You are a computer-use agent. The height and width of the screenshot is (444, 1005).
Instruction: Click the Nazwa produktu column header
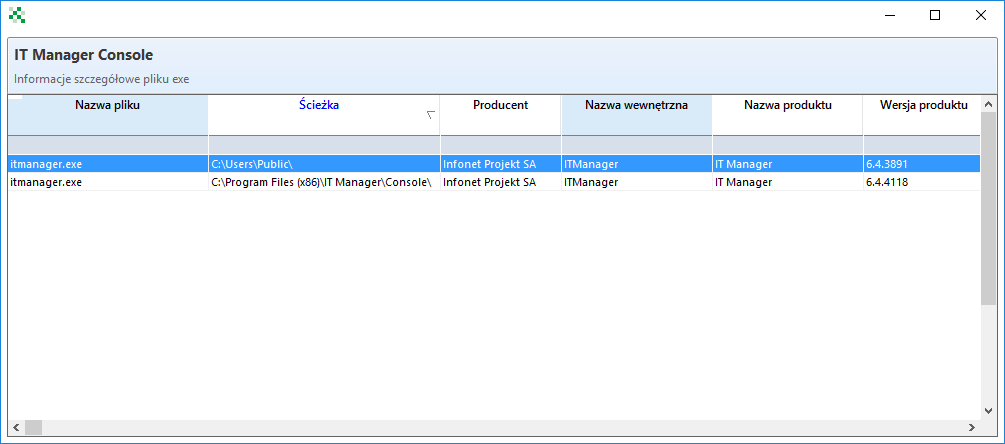point(787,115)
